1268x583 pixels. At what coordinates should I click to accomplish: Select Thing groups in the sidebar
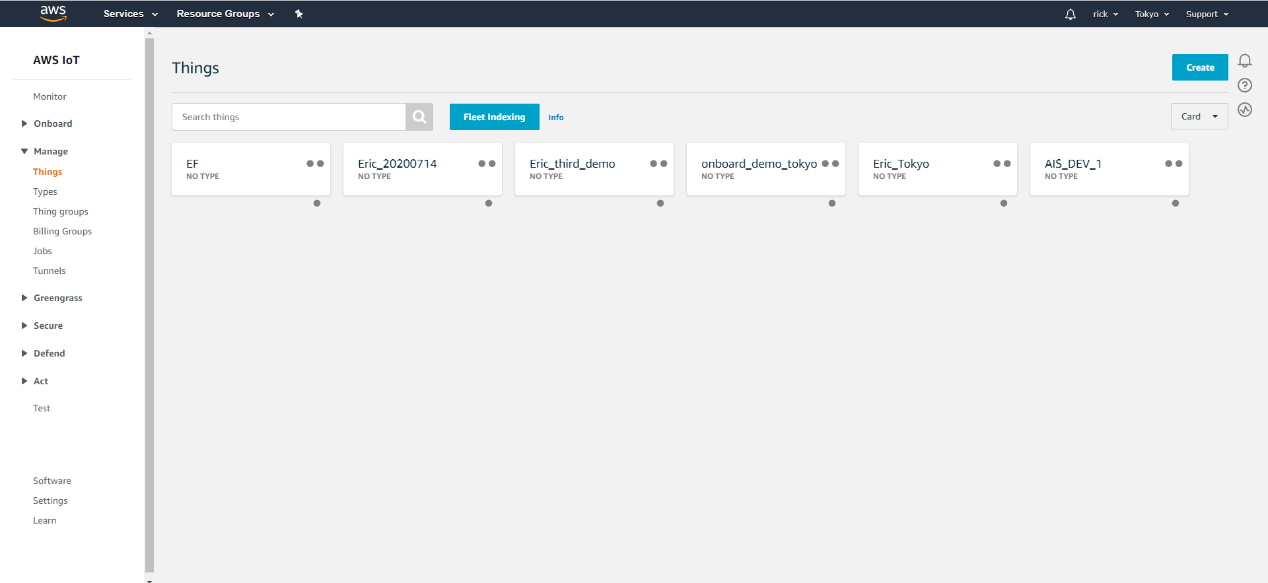pos(60,212)
